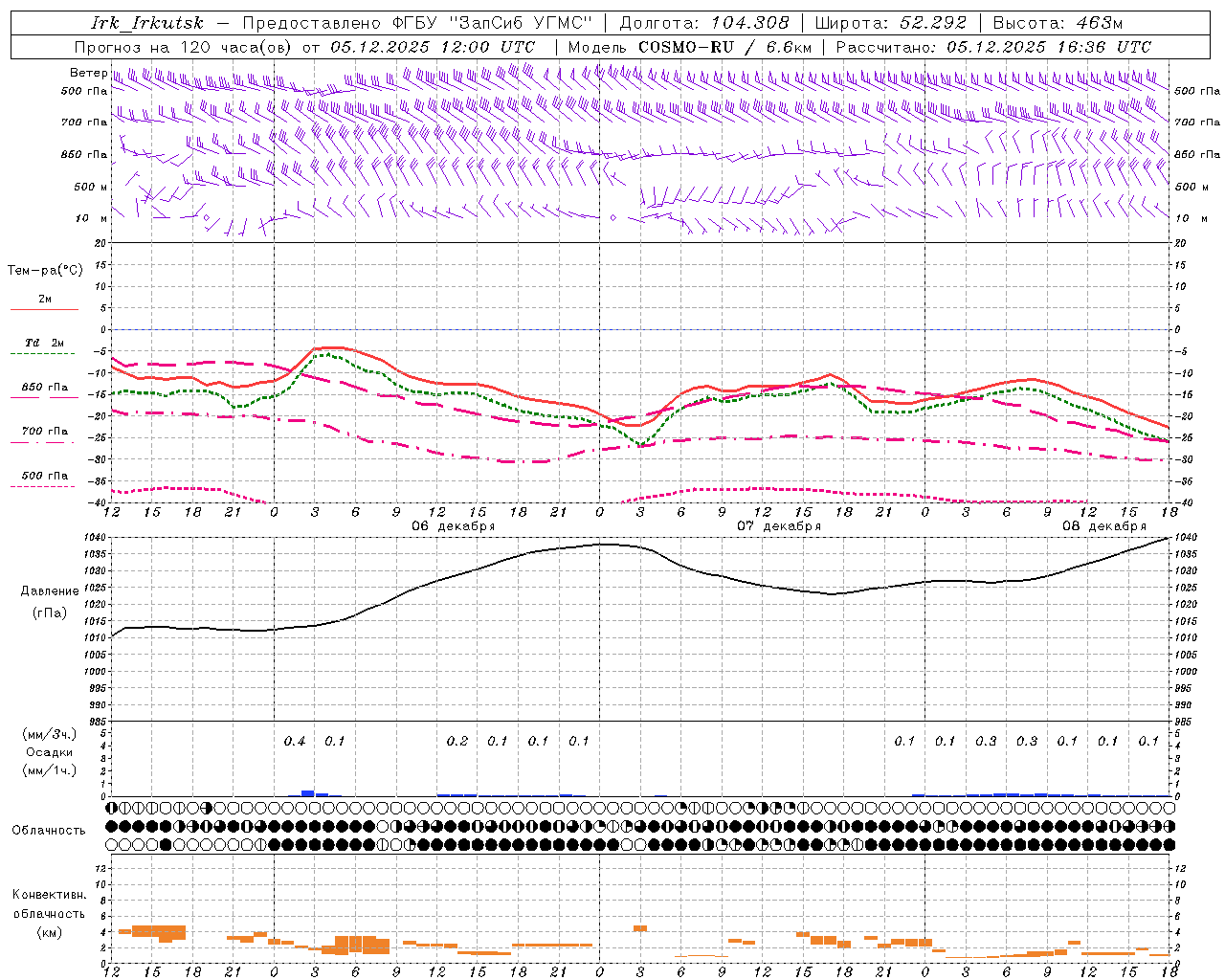Click the 700 гПа temperature legend entry
Image resolution: width=1225 pixels, height=980 pixels.
click(45, 432)
